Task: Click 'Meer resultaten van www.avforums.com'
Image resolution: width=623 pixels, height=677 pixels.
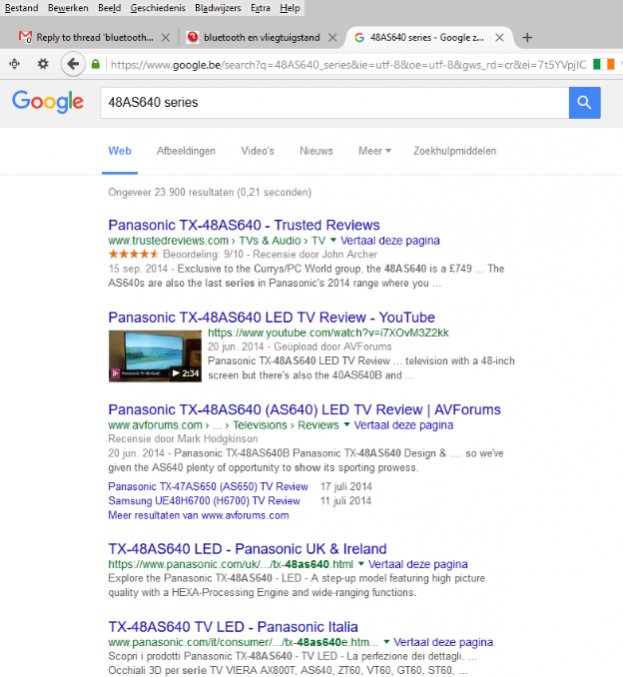Action: click(199, 515)
